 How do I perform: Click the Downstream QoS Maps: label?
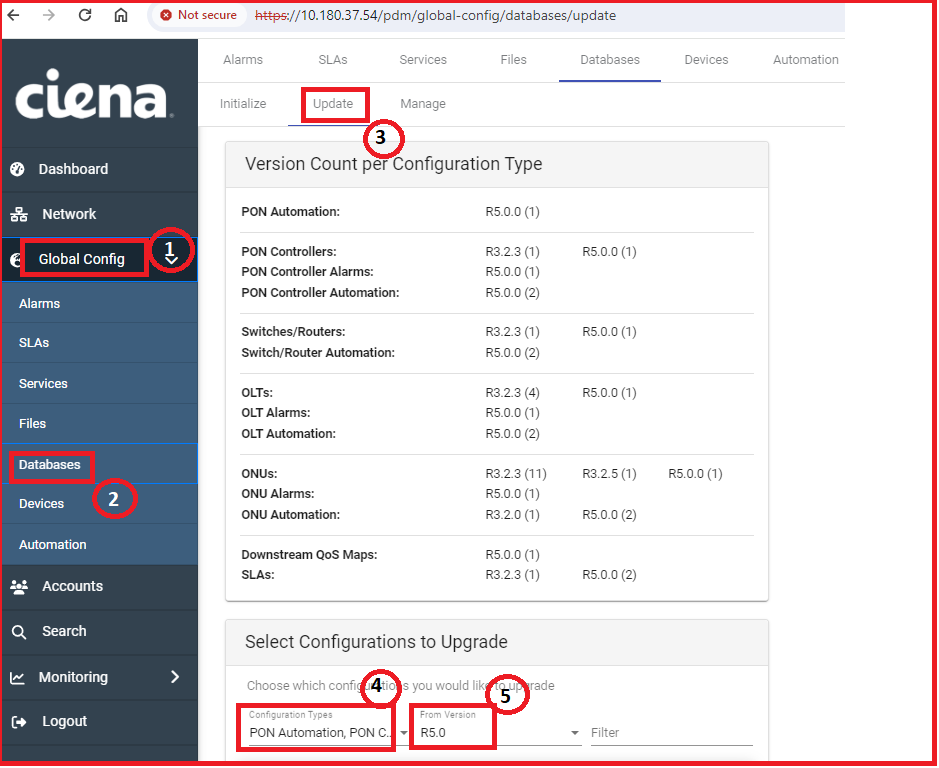click(x=310, y=555)
